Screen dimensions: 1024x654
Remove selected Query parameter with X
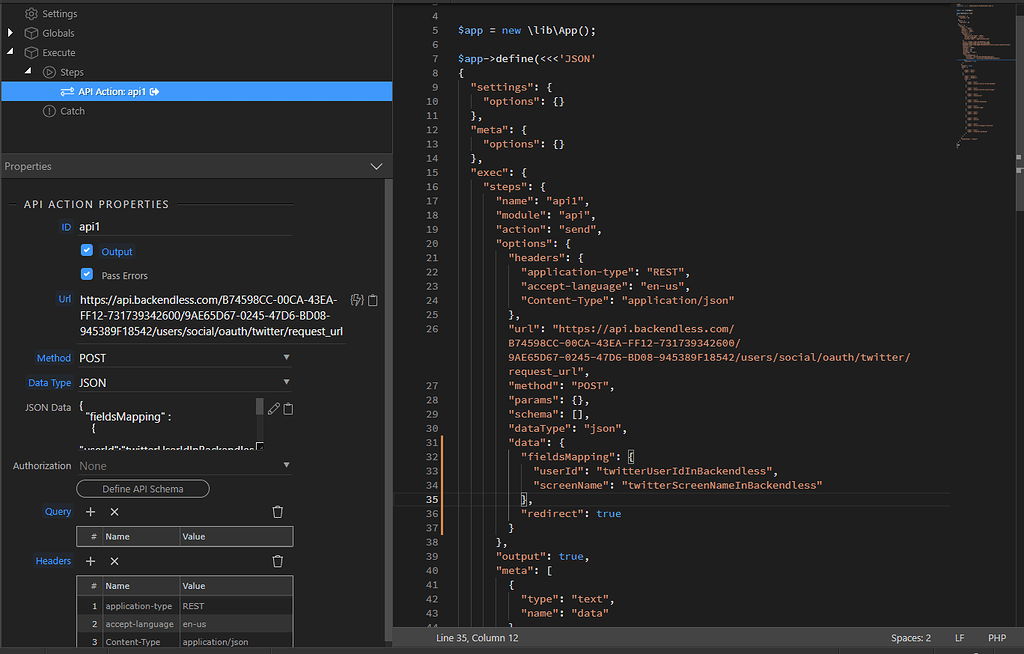114,512
